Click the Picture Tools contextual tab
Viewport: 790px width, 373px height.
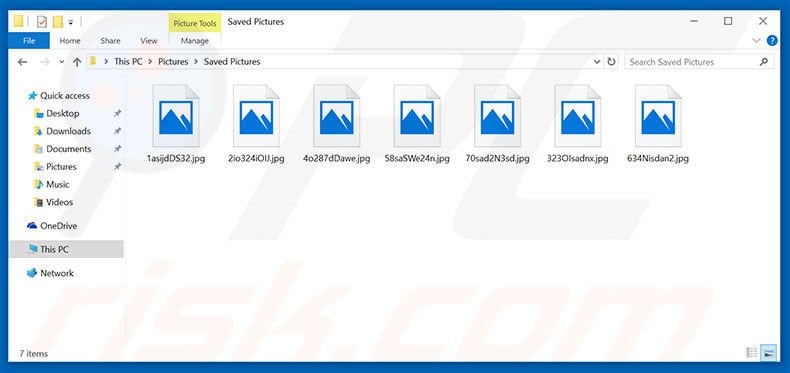coord(194,23)
